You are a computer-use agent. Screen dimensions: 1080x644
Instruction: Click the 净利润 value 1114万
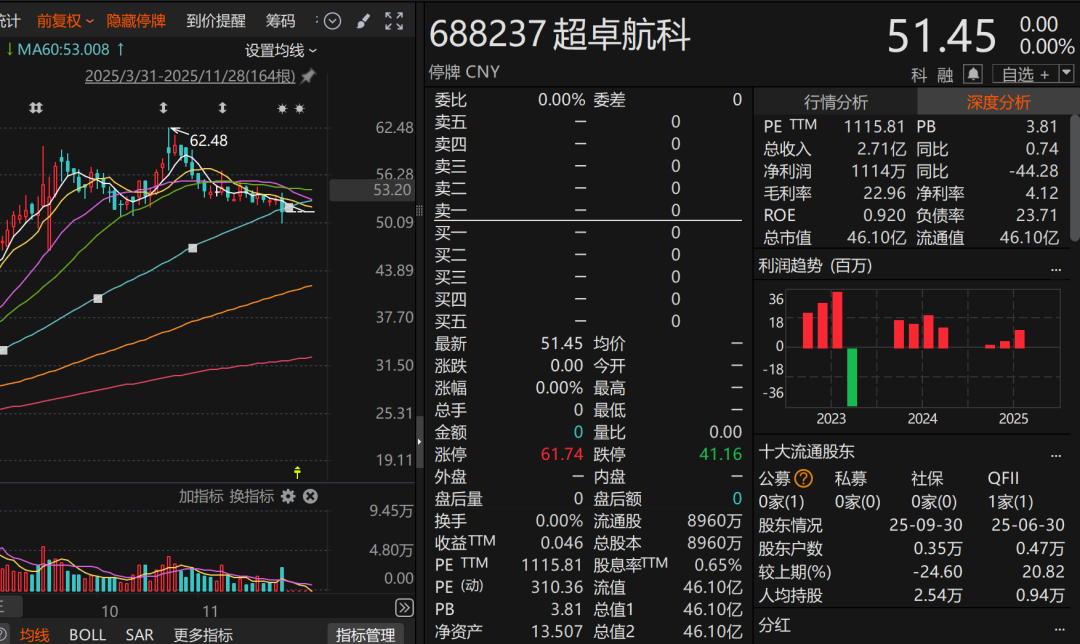click(x=879, y=172)
